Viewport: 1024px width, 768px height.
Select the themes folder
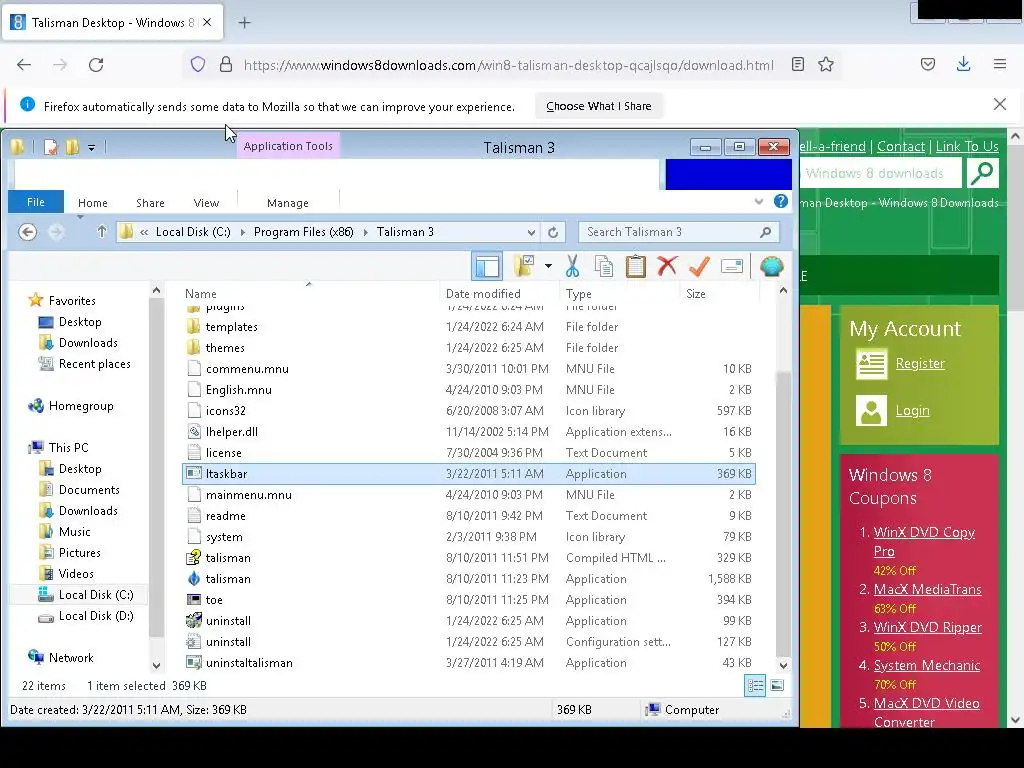click(225, 347)
